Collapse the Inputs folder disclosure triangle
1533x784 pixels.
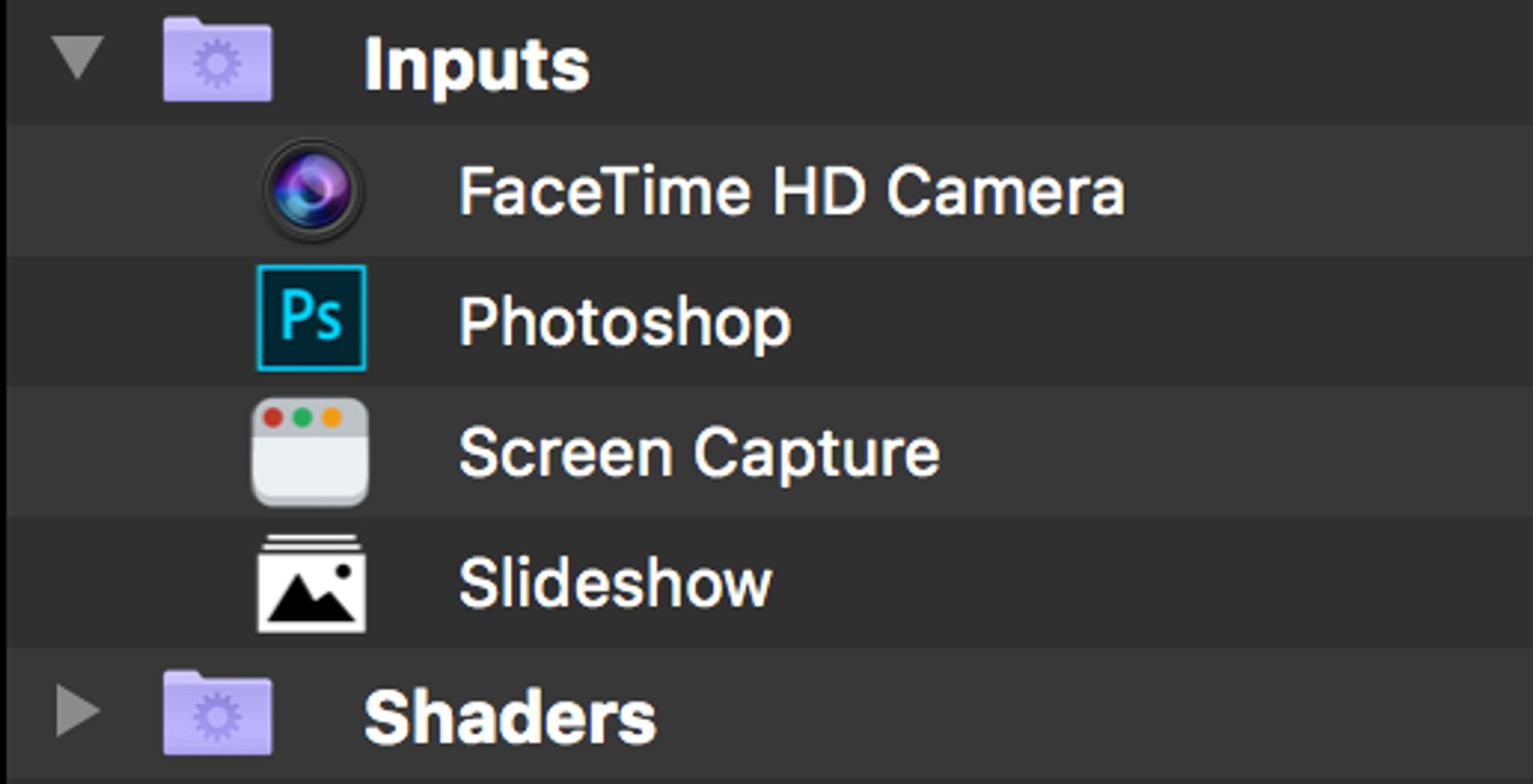77,57
